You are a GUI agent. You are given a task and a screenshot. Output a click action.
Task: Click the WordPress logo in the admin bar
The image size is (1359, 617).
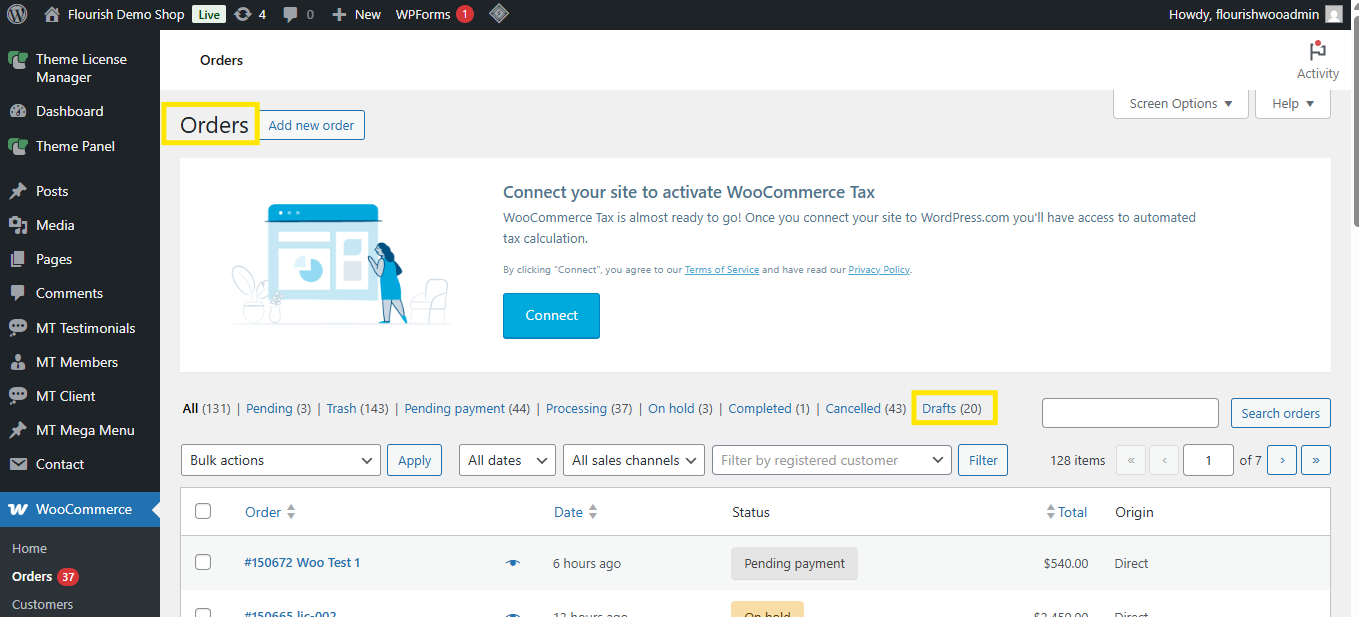[17, 14]
